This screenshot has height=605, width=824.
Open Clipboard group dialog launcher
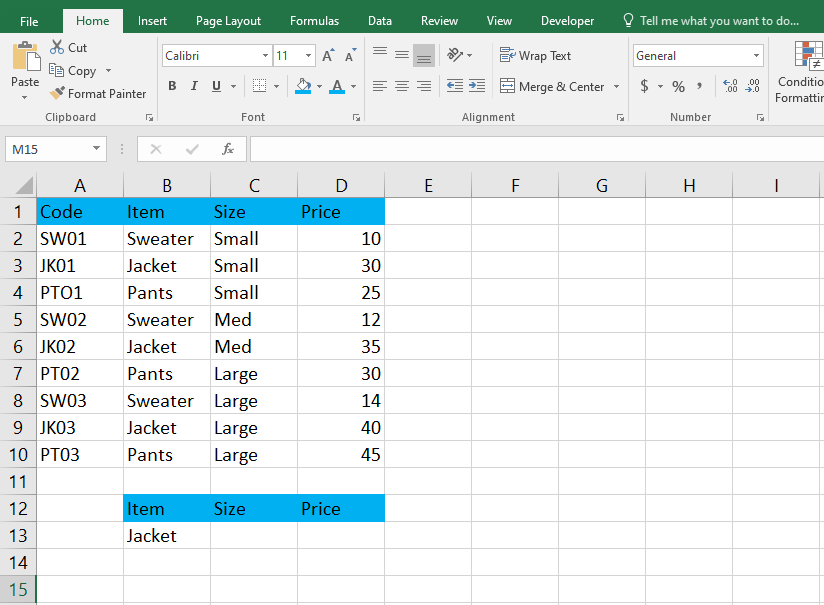[149, 118]
